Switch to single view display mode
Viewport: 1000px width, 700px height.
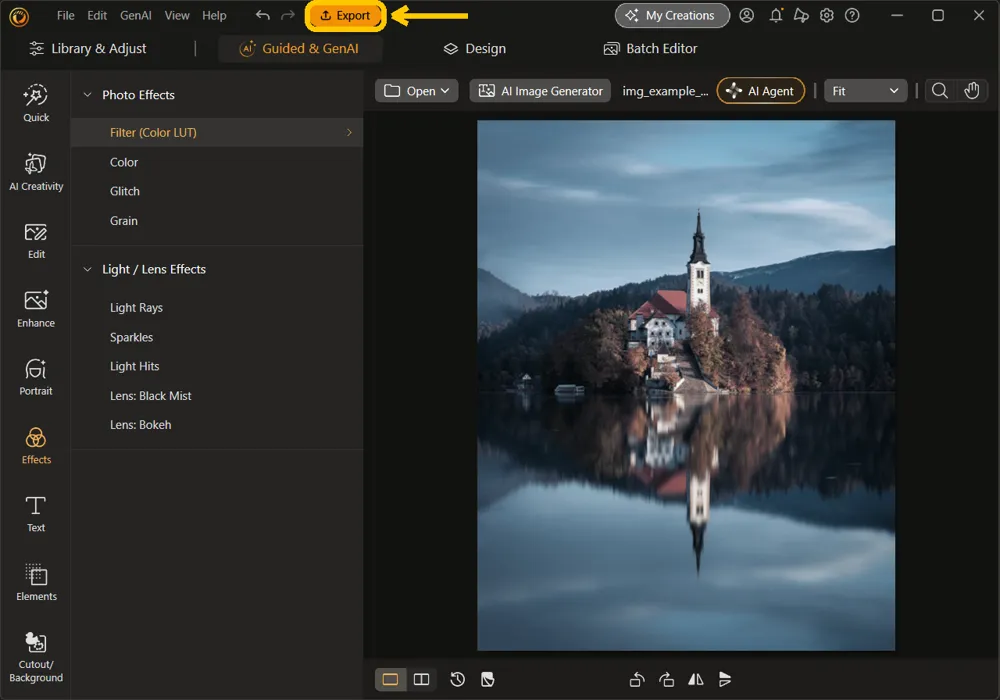coord(390,680)
